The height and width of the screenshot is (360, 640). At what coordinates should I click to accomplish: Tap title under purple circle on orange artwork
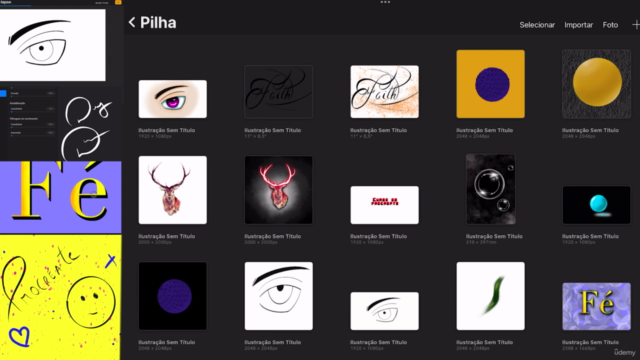pyautogui.click(x=484, y=130)
